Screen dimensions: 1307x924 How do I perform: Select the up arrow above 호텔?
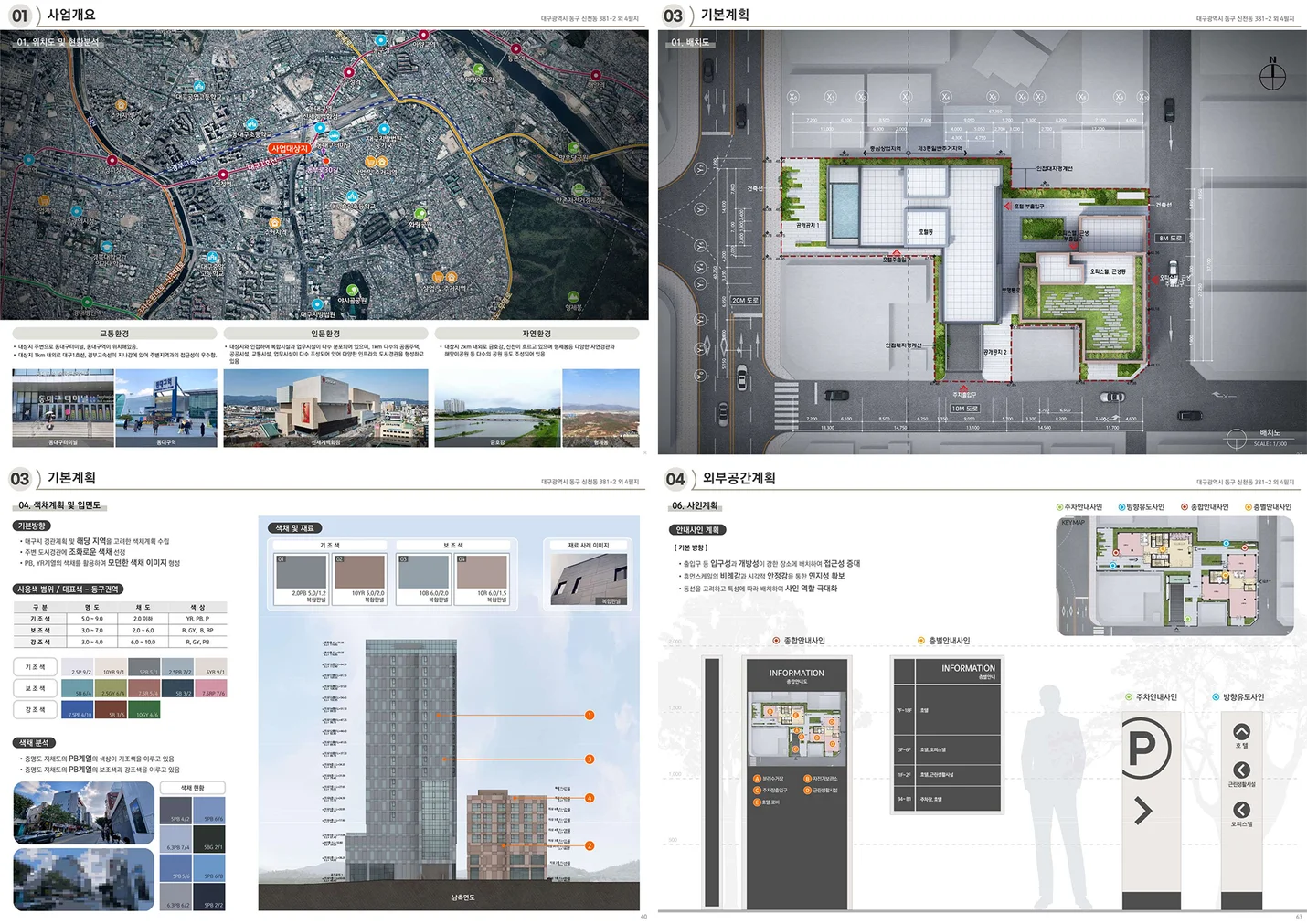coord(1241,731)
